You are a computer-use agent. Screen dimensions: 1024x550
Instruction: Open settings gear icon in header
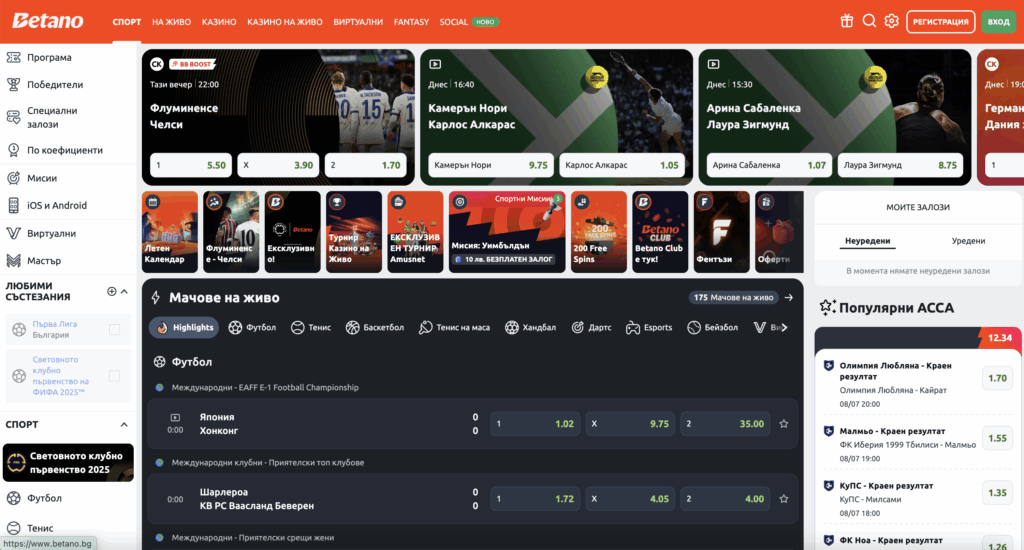(892, 21)
